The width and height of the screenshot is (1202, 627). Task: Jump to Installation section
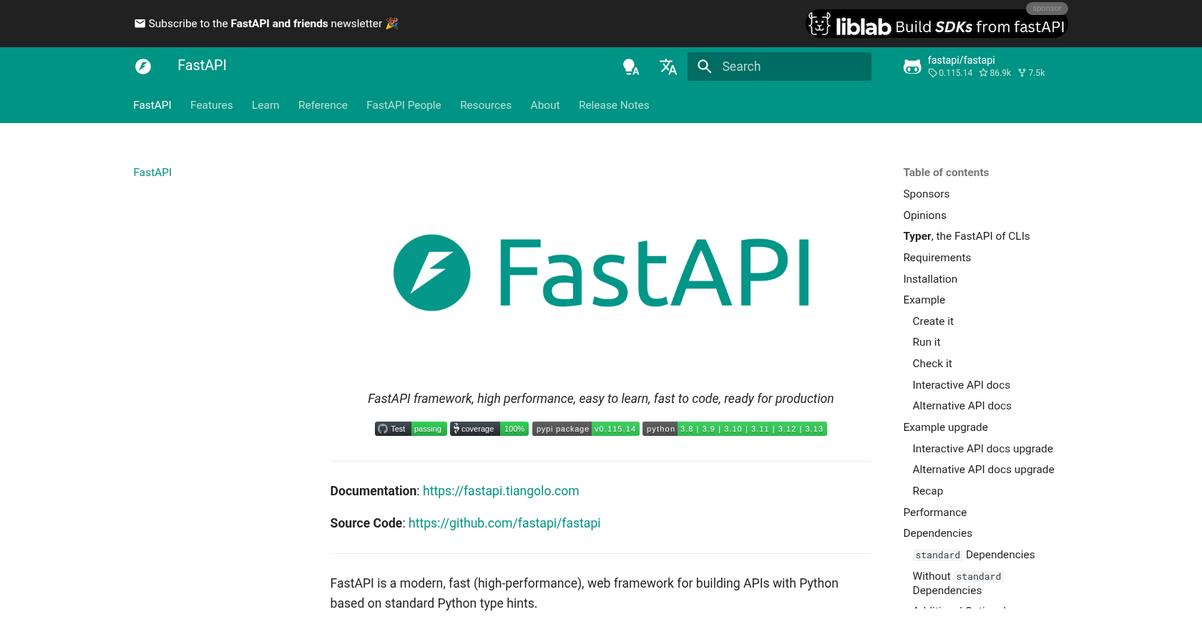tap(930, 279)
